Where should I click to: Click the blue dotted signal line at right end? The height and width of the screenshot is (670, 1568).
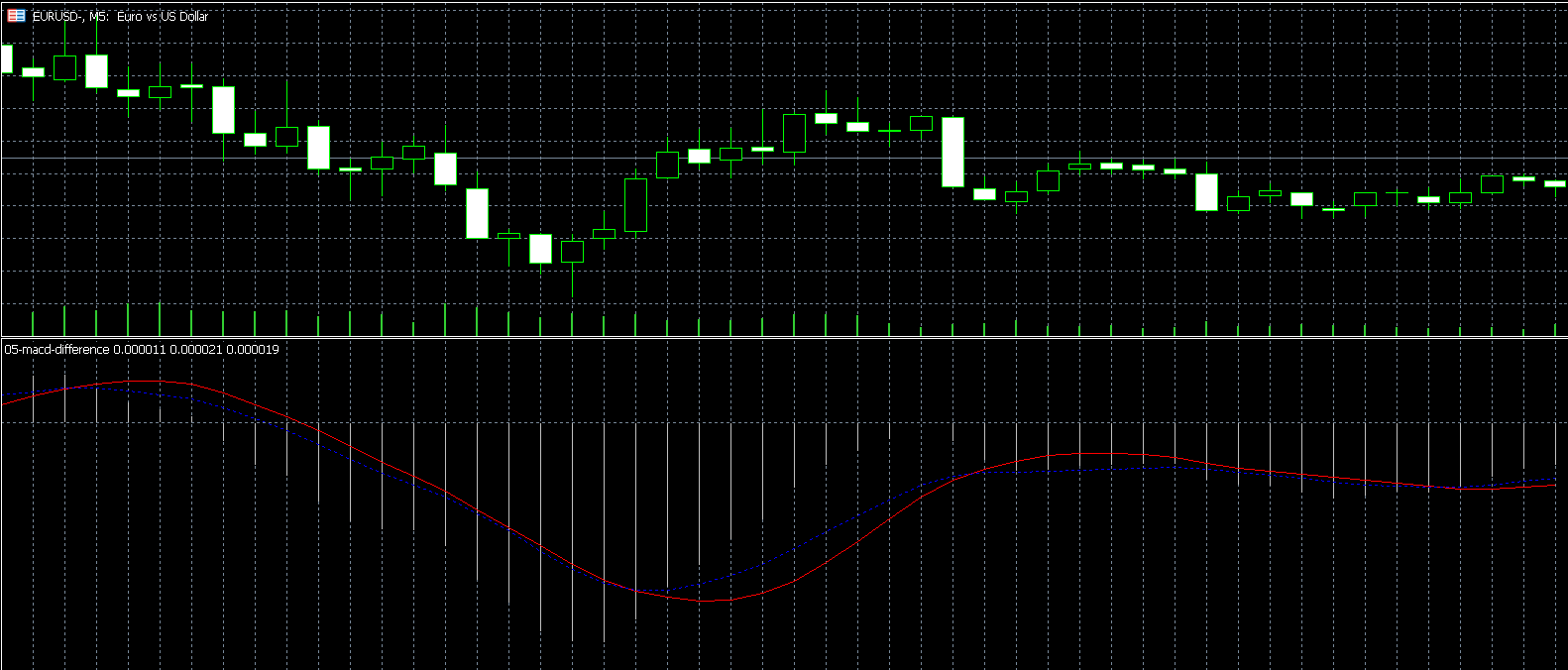(x=1551, y=480)
